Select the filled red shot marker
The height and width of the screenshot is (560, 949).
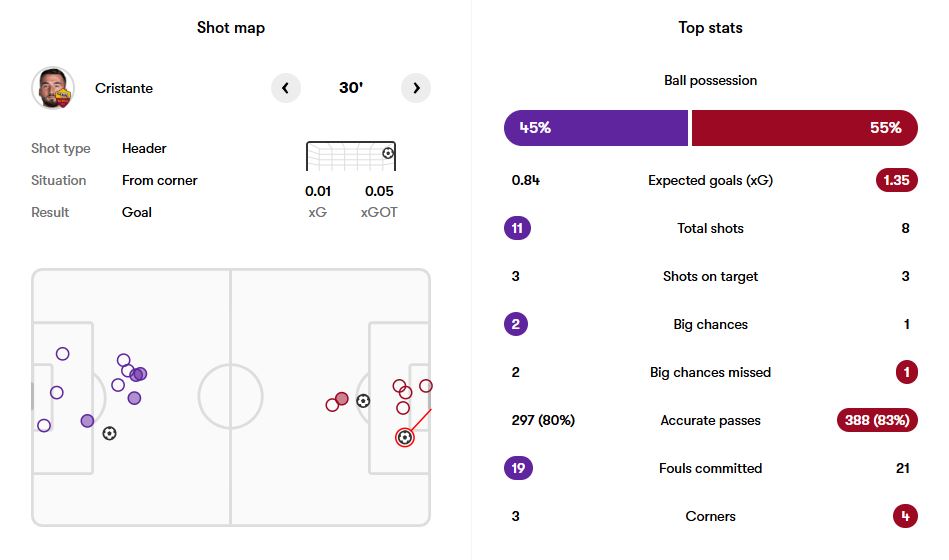pos(342,399)
